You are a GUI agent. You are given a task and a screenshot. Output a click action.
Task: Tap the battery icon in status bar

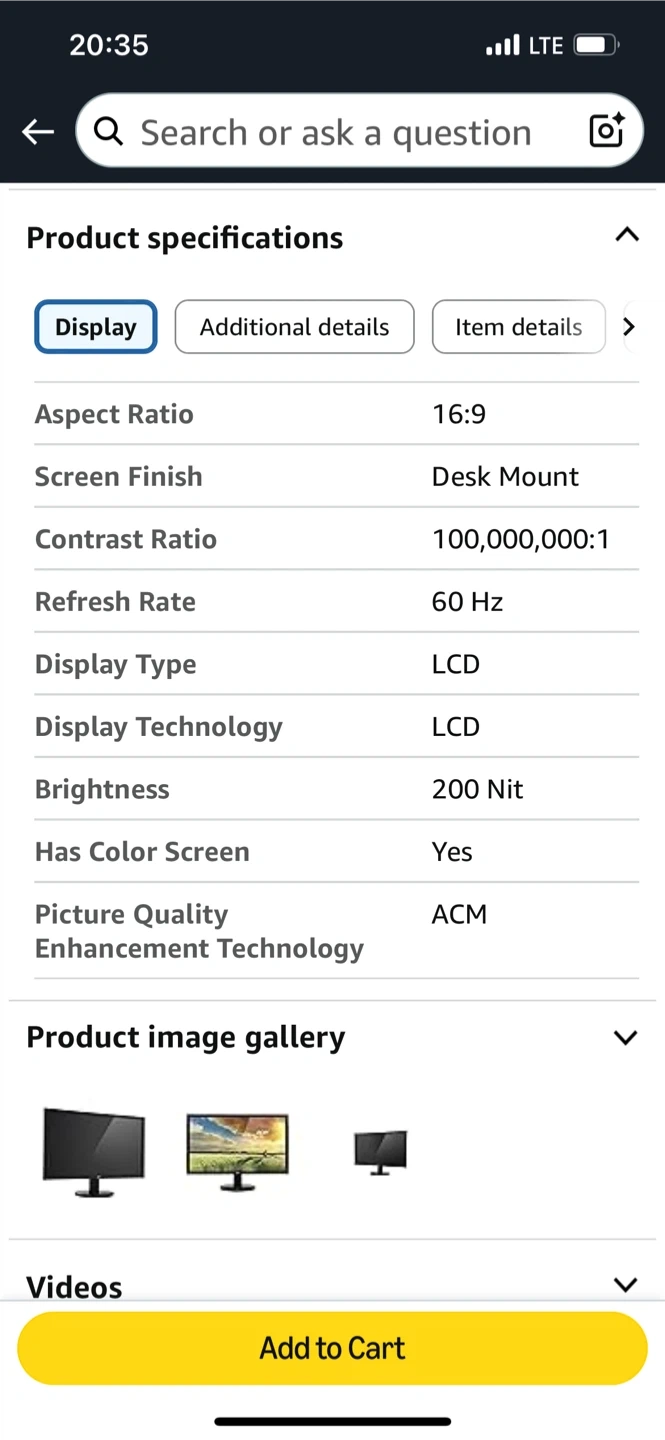click(596, 45)
